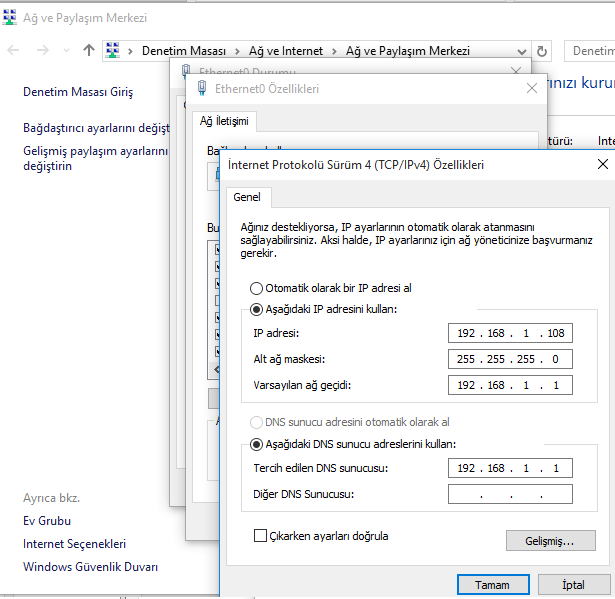Refresh the Ağ ve Paylaşım Merkezi window

point(543,50)
